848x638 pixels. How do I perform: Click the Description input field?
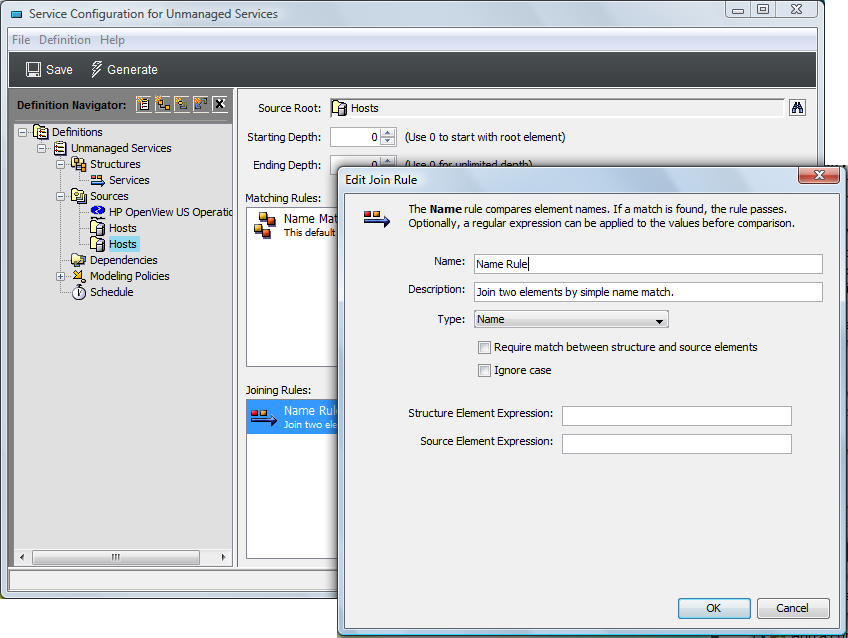(648, 292)
